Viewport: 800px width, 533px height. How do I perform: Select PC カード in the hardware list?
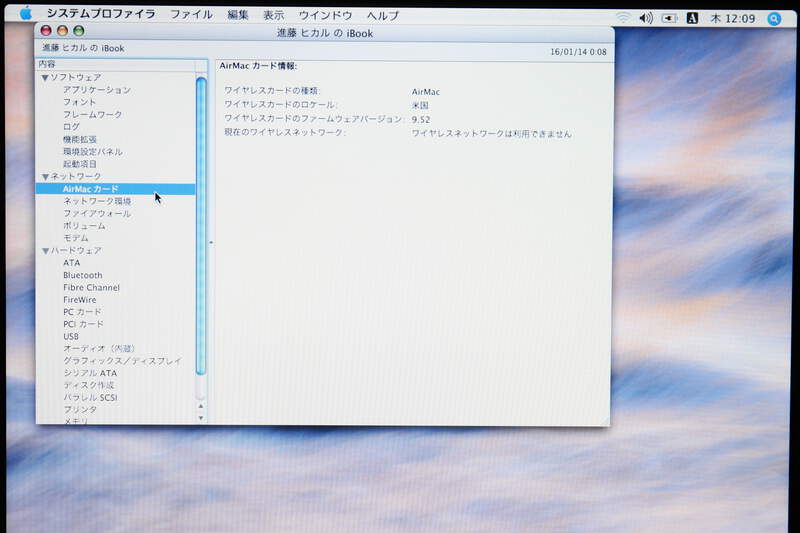coord(82,312)
